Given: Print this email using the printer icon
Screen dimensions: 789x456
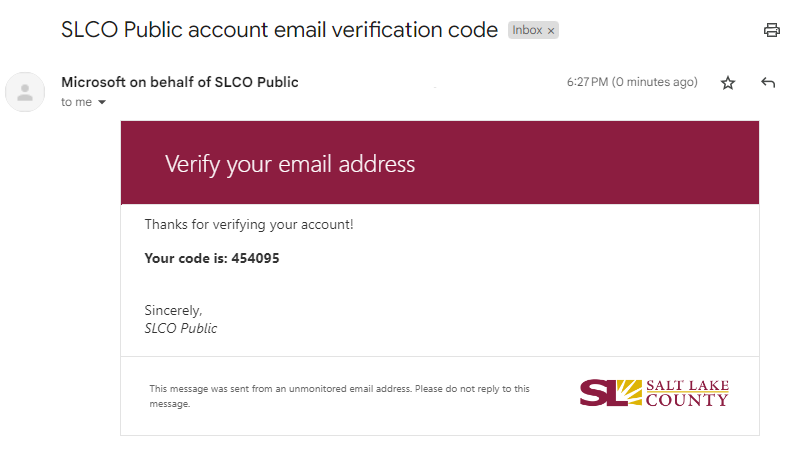Looking at the screenshot, I should (771, 30).
